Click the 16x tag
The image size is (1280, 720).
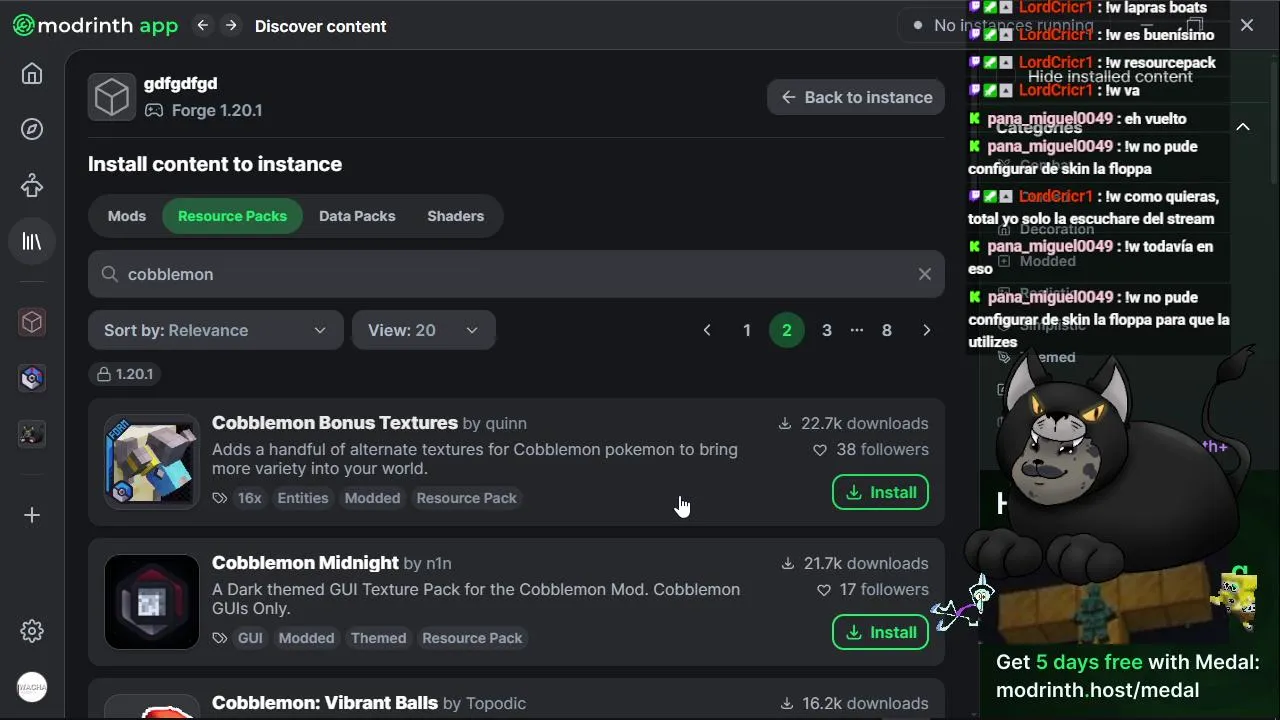point(249,498)
